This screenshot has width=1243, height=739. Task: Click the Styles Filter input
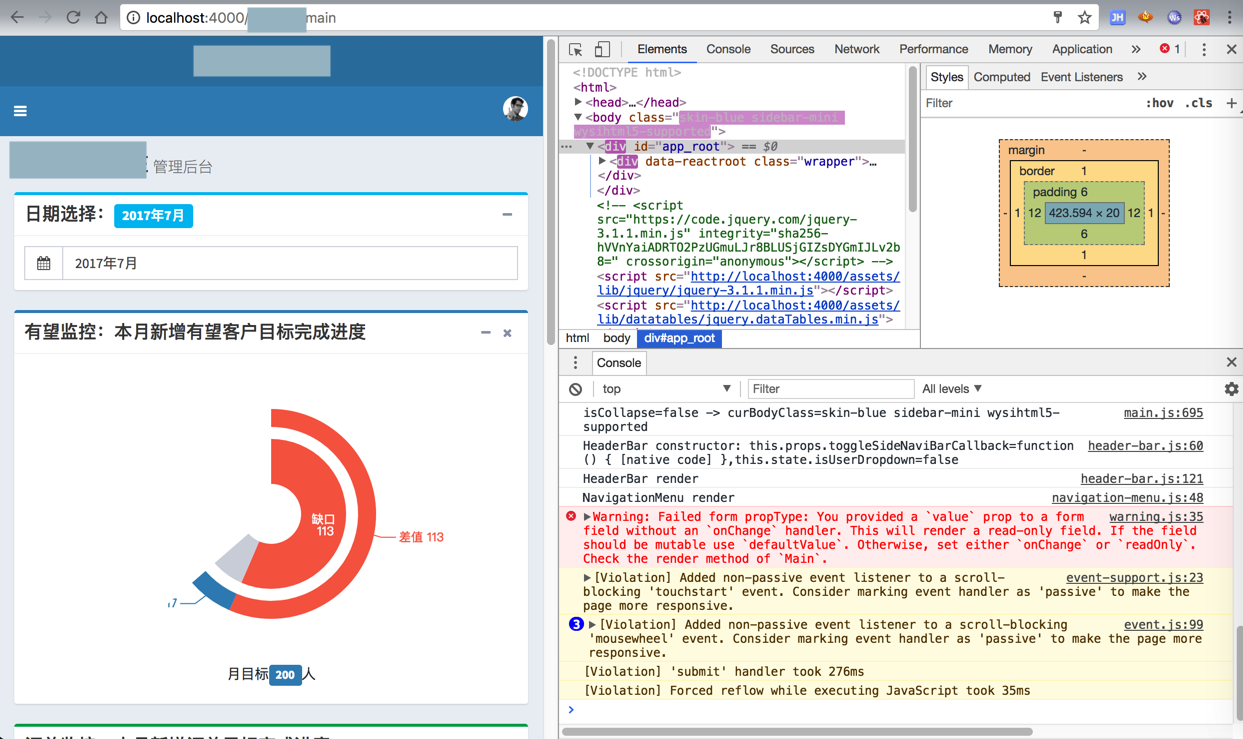click(x=1030, y=103)
